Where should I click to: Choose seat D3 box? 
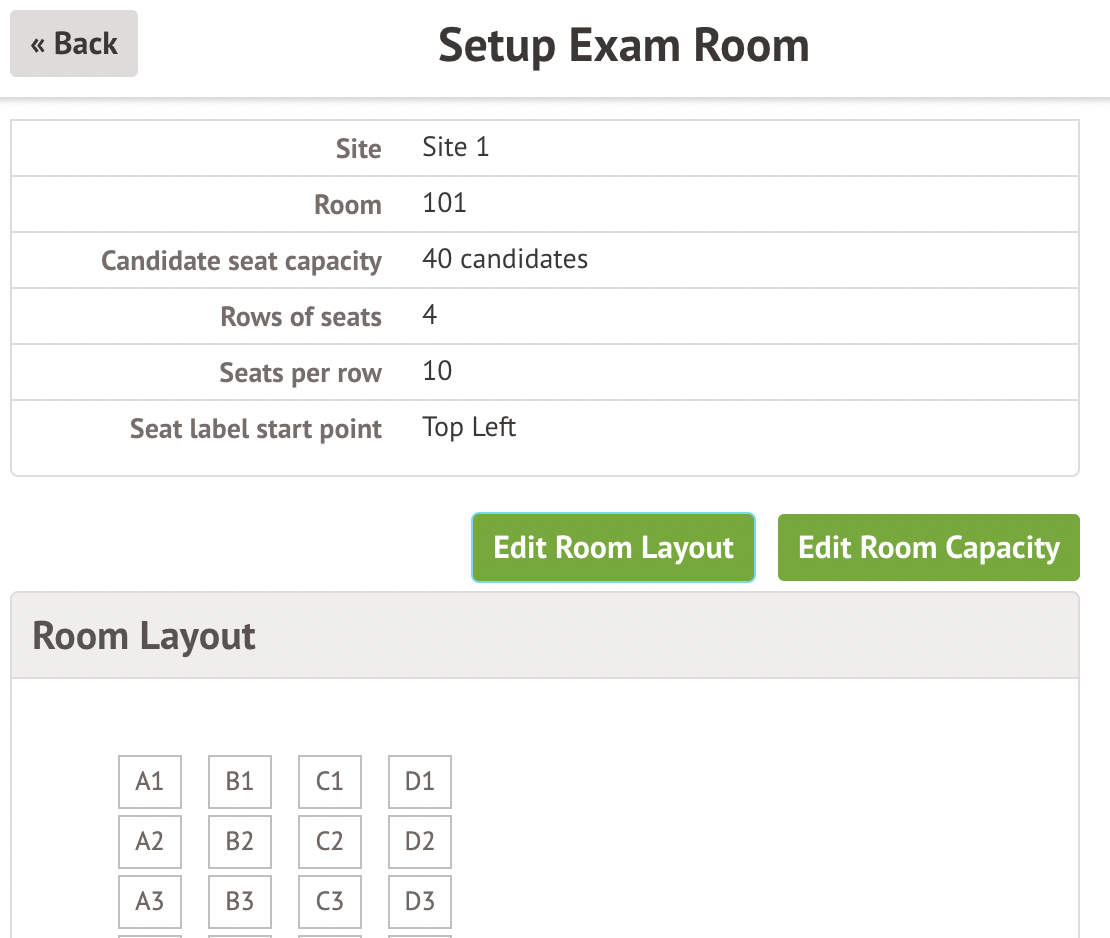(420, 902)
